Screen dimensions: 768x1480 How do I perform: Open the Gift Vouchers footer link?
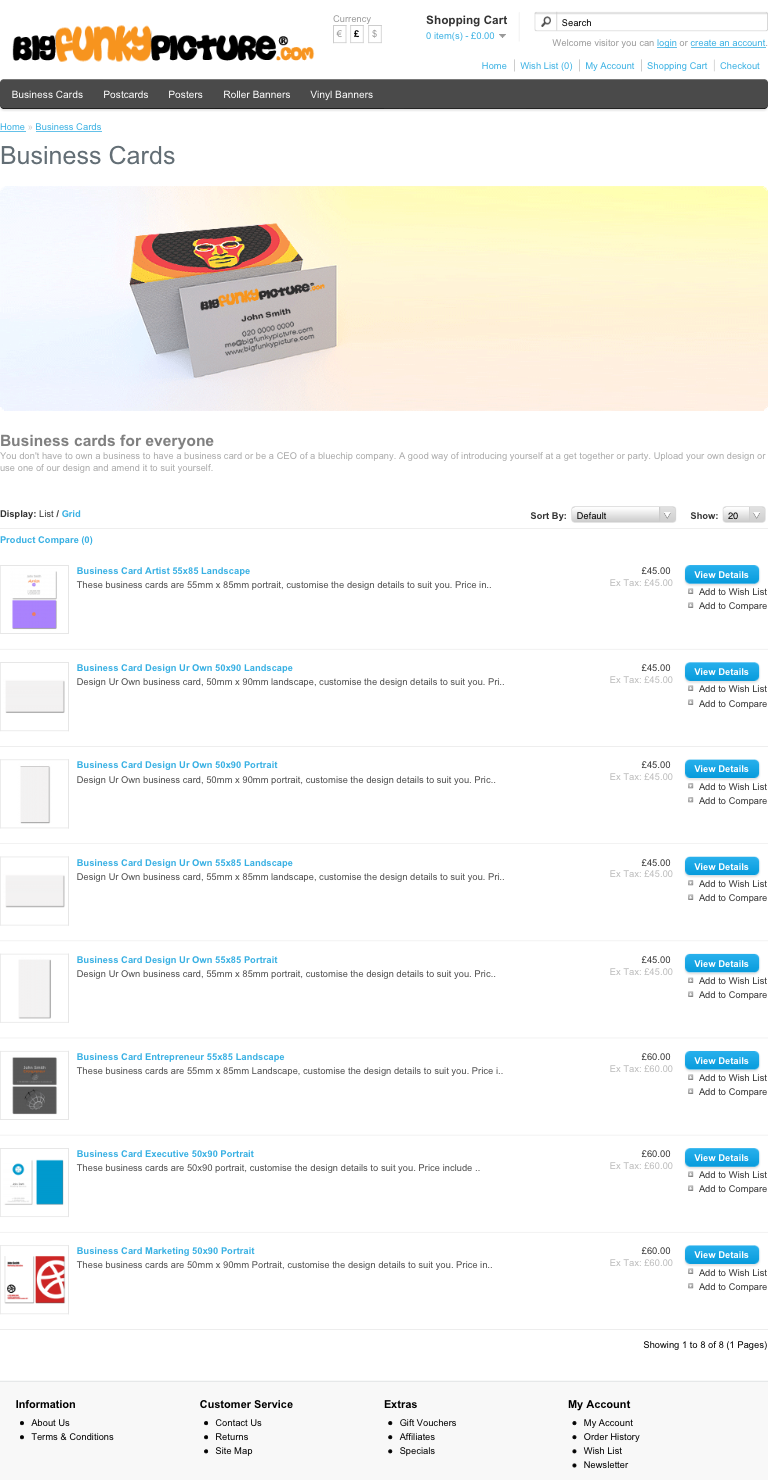(x=427, y=1422)
